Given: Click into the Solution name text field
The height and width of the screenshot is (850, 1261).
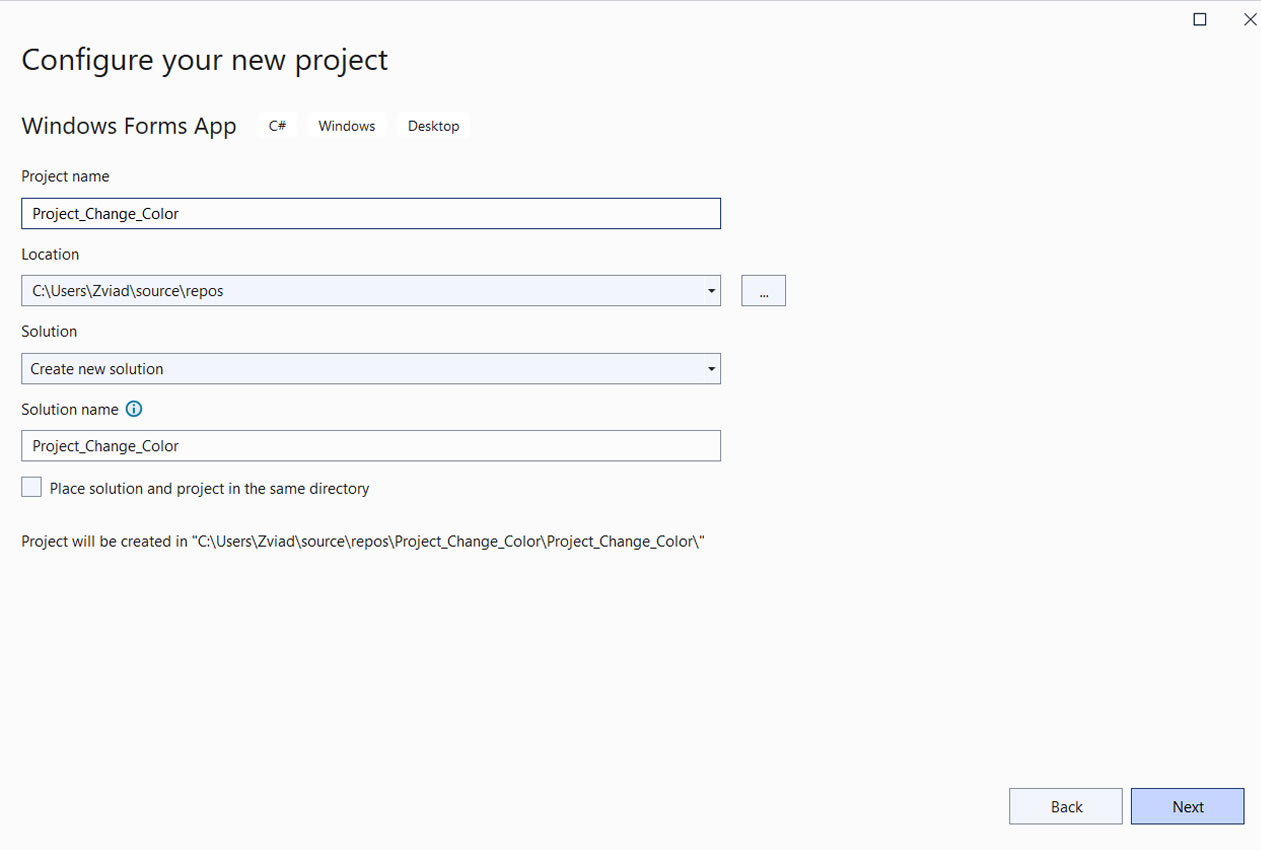Looking at the screenshot, I should click(x=370, y=446).
